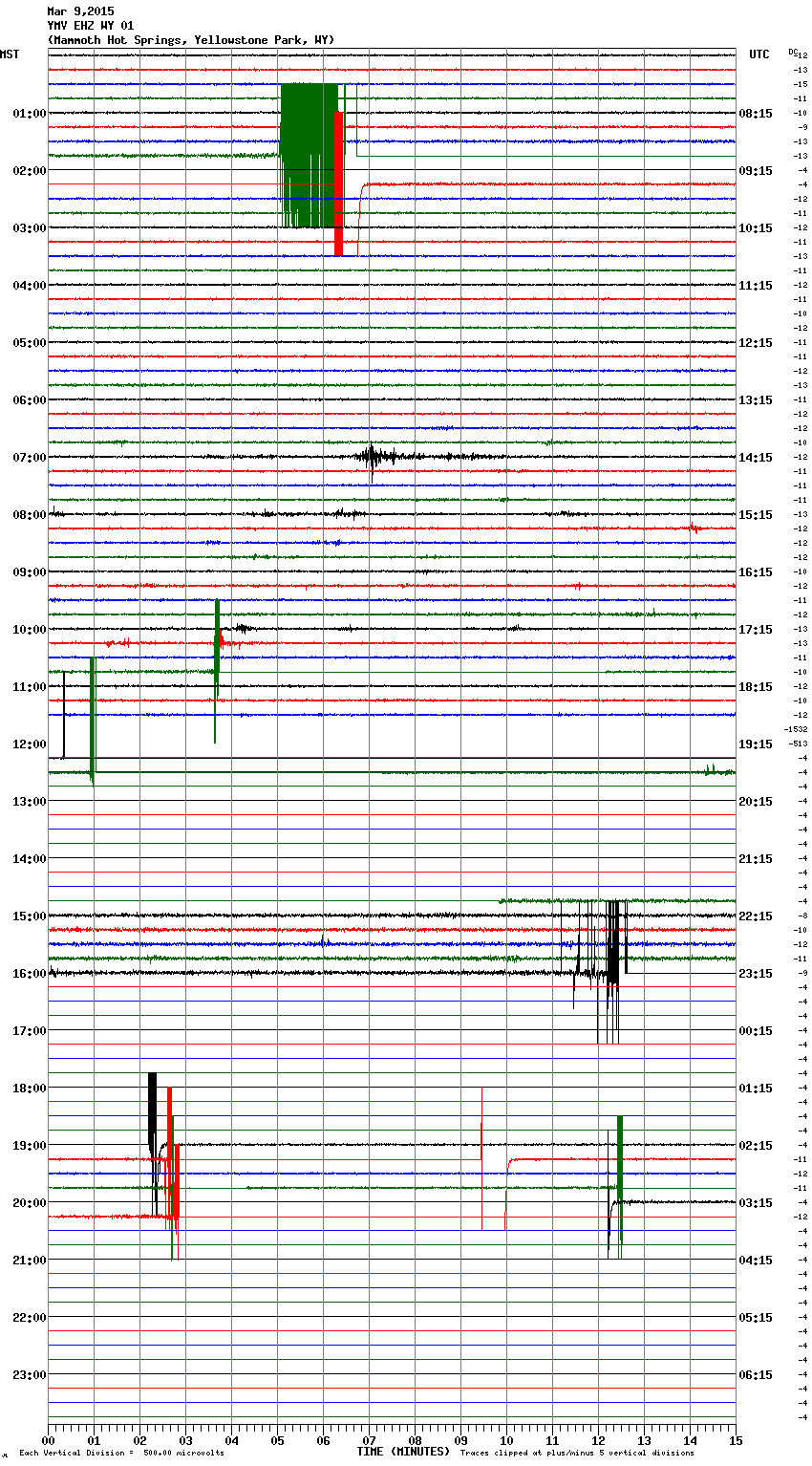
Task: Select the 12:00 MST row label
Action: tap(29, 744)
